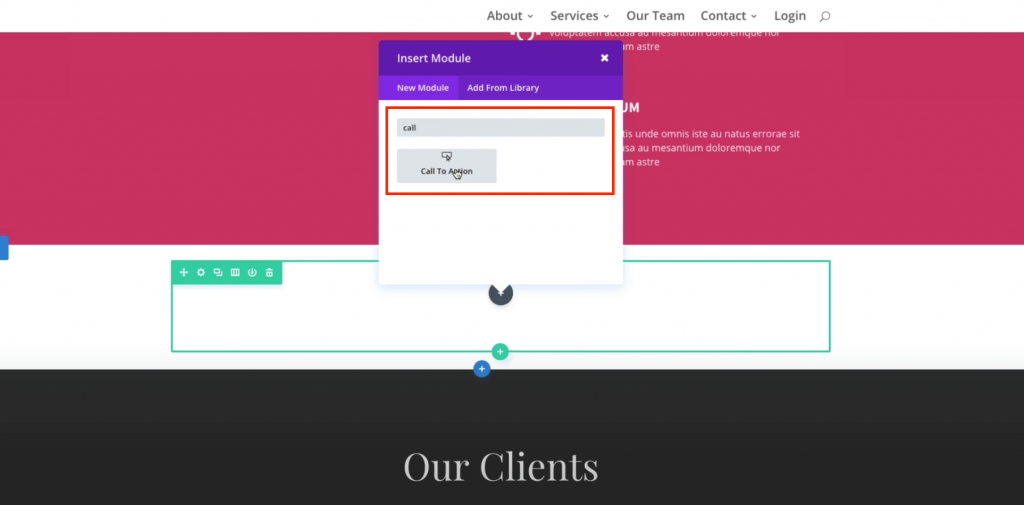The image size is (1024, 505).
Task: Click the green add row plus button
Action: [500, 352]
